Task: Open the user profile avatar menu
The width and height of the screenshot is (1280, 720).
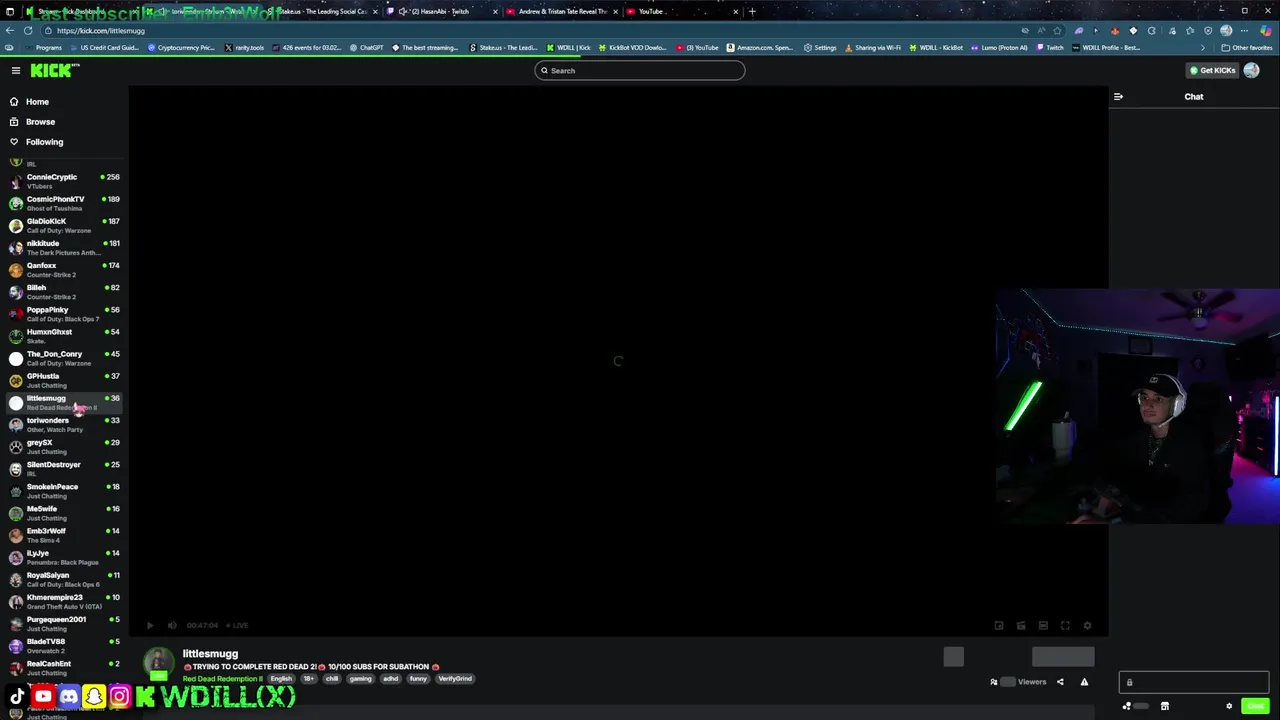Action: (x=1252, y=70)
